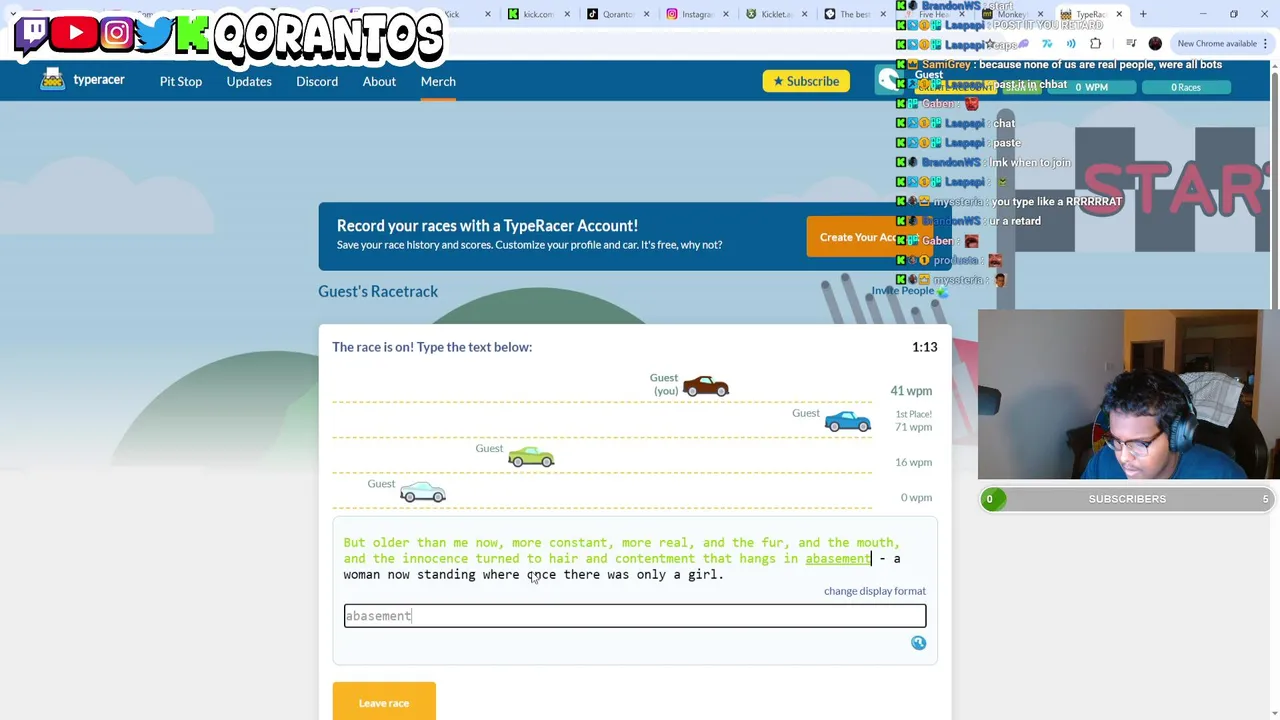This screenshot has width=1280, height=720.
Task: Click the white car at 0 wpm
Action: point(423,492)
